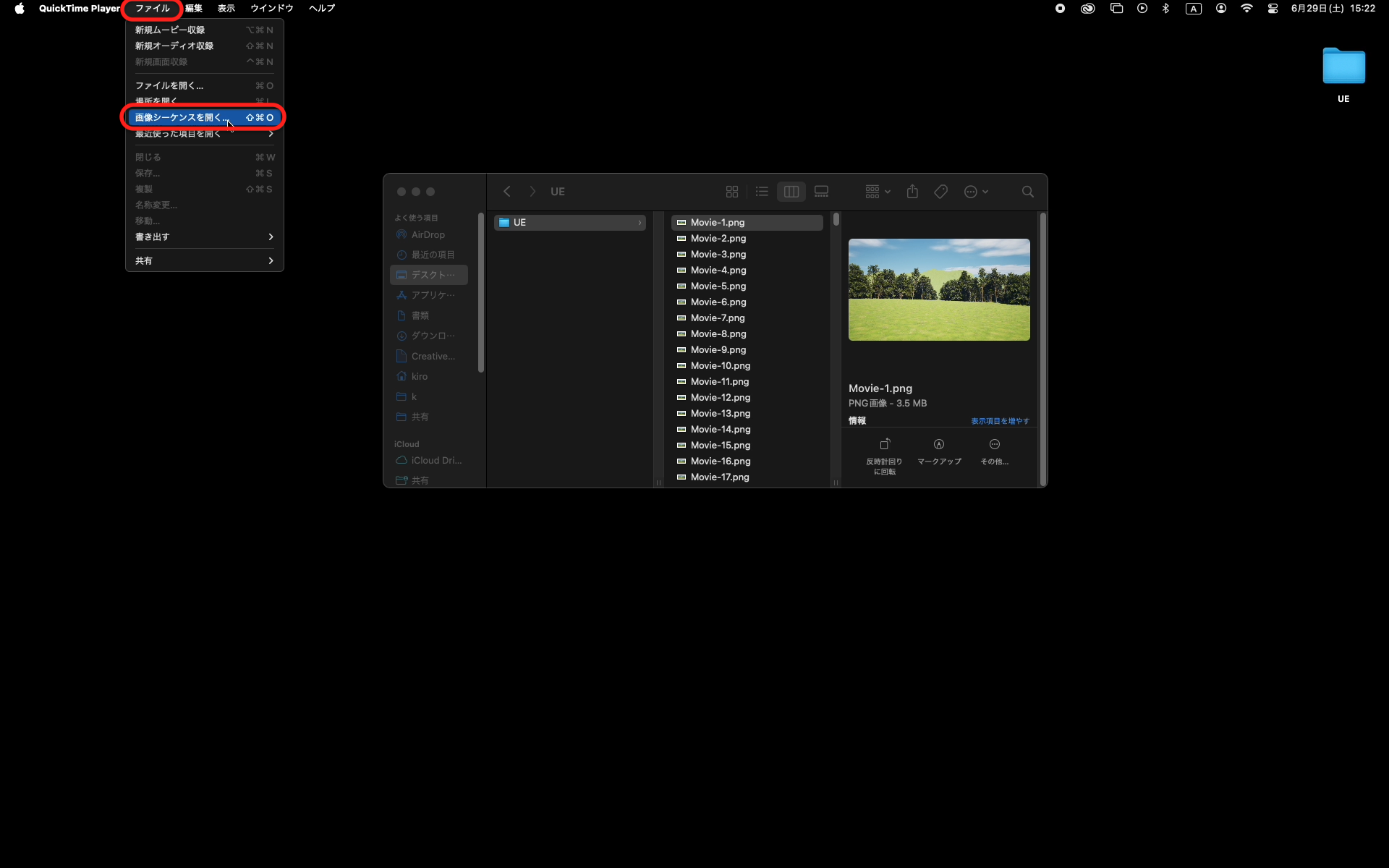Select Movie-8.png file

coord(747,333)
